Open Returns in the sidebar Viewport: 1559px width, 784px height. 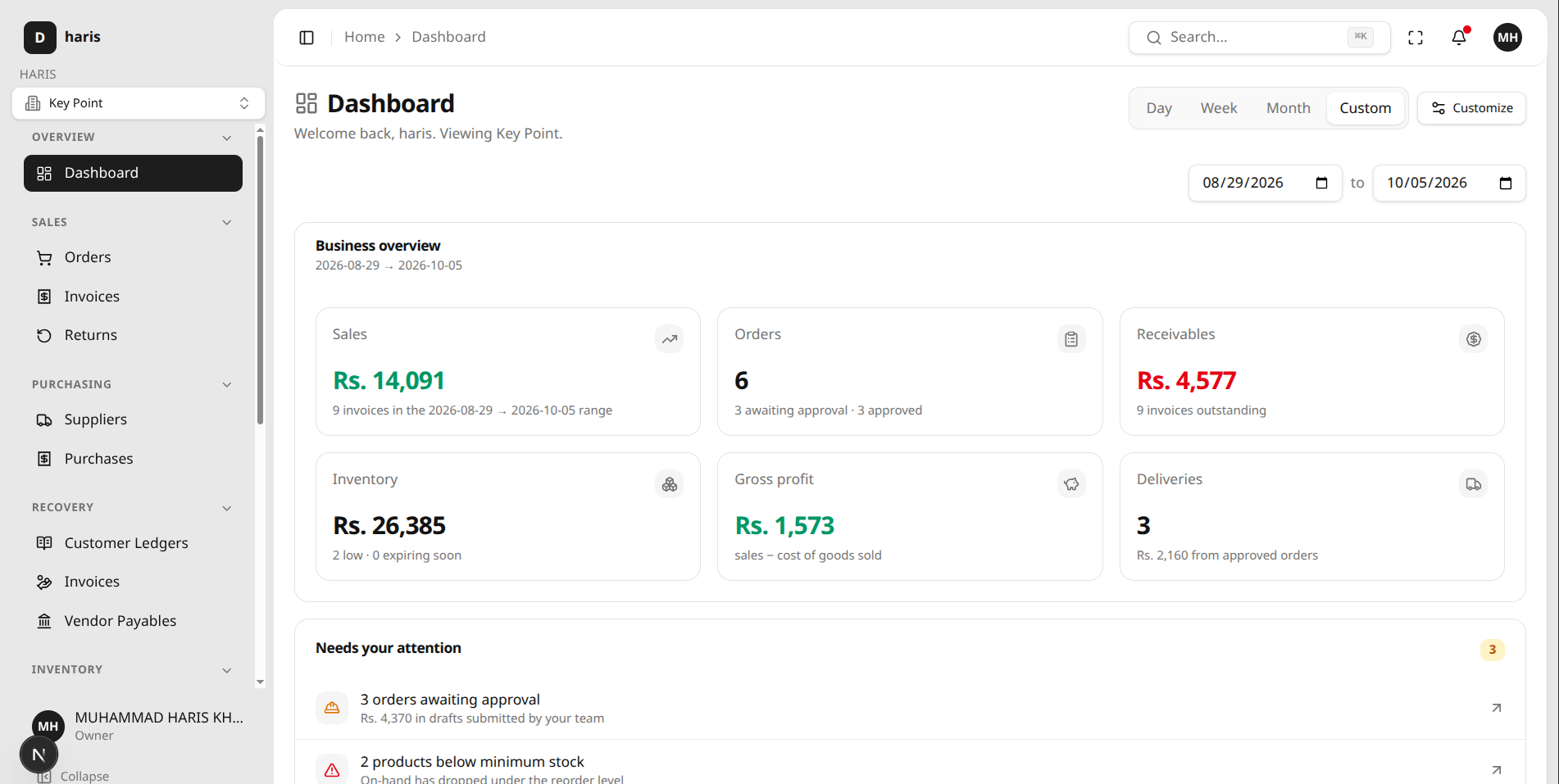pyautogui.click(x=133, y=335)
